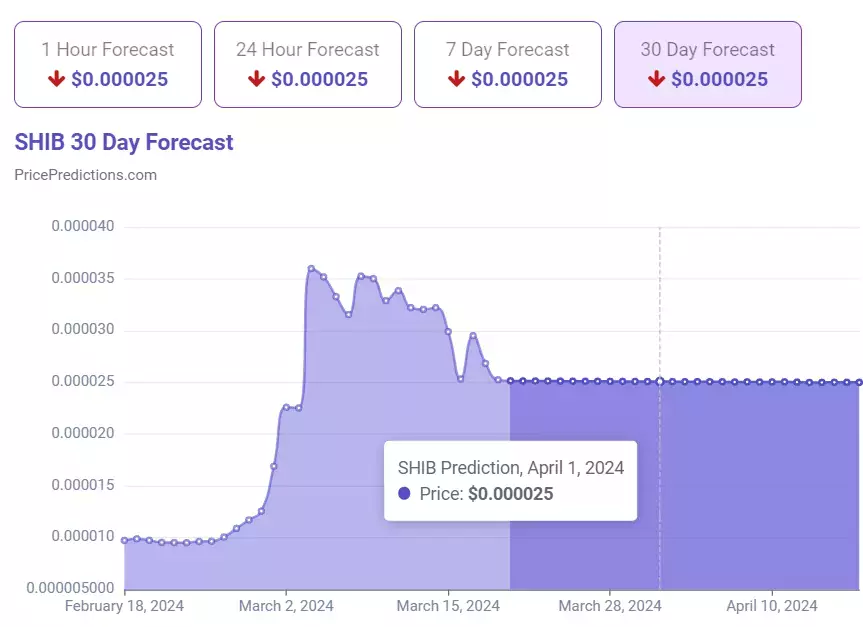
Task: Click the red down arrow in 24 Hour Forecast
Action: coord(256,79)
